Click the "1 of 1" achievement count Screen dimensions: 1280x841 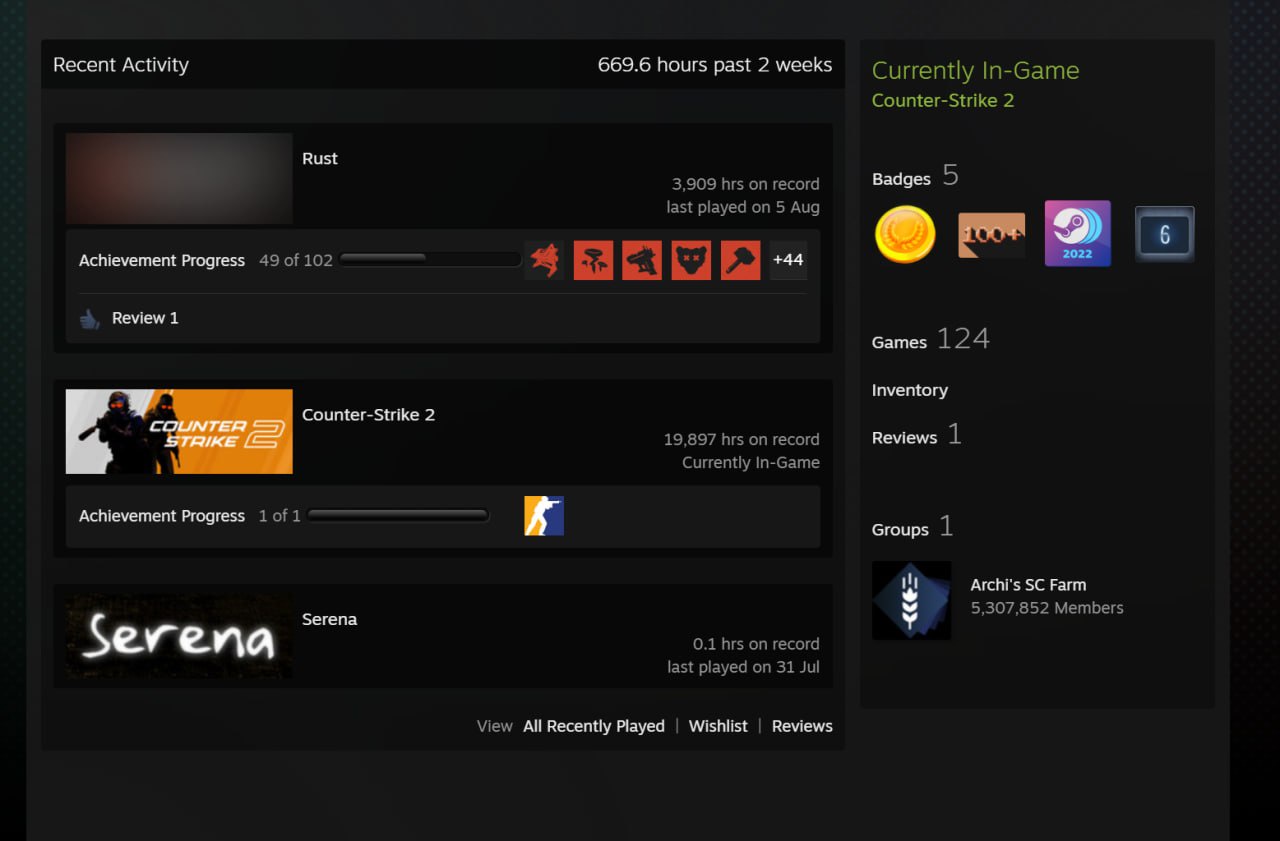click(280, 516)
